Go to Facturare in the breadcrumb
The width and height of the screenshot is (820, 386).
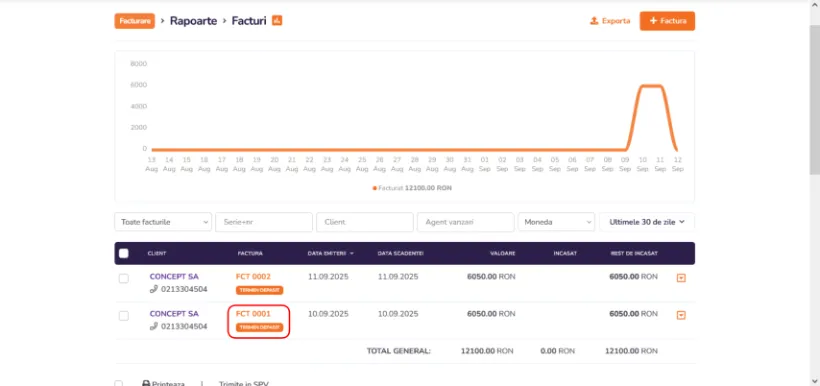tap(135, 21)
